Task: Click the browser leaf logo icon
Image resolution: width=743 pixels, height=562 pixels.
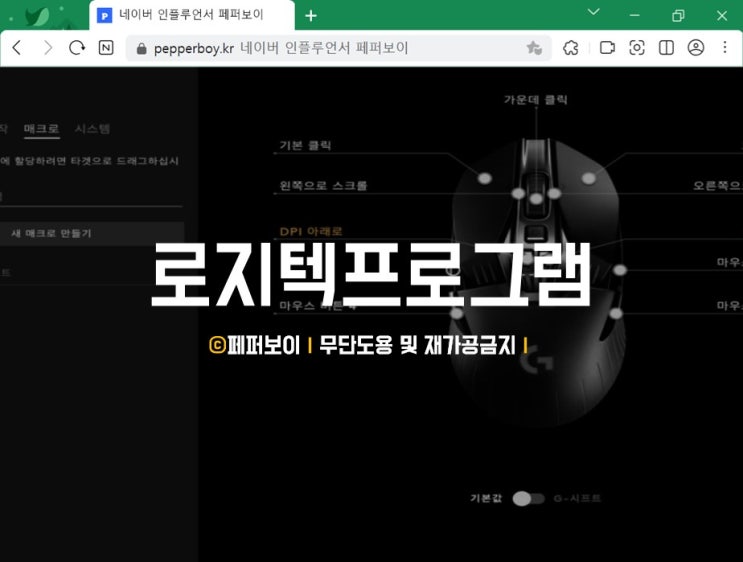Action: [37, 16]
